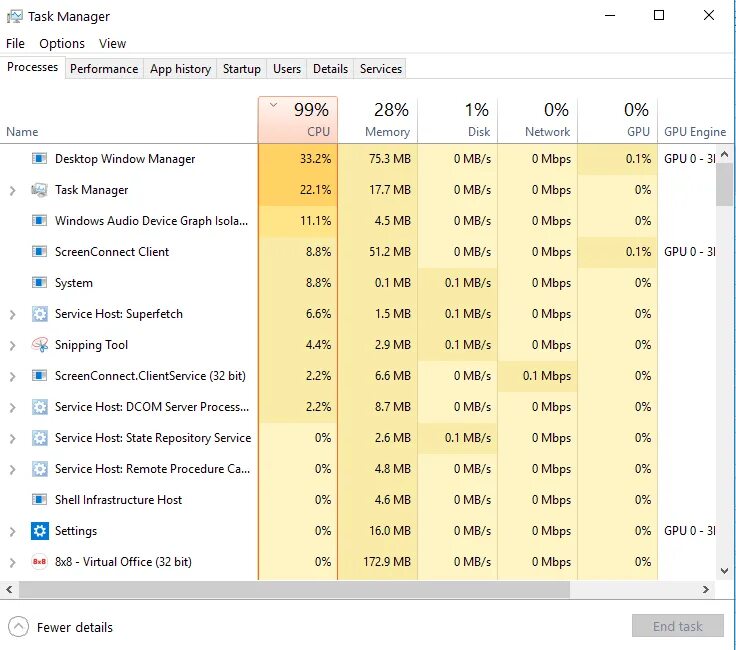Click the 11.1% CPU value
This screenshot has height=650, width=736.
point(315,221)
